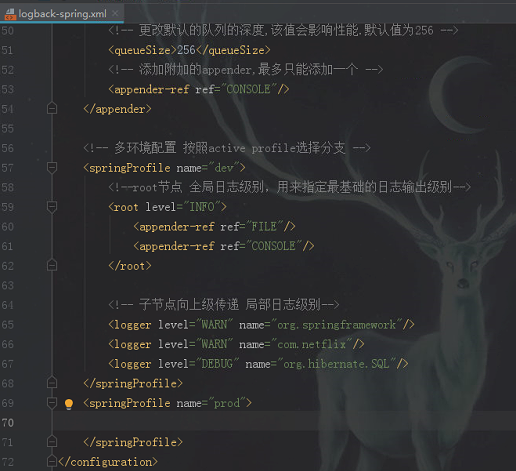Image resolution: width=516 pixels, height=471 pixels.
Task: Click line number 70 in the gutter
Action: (8, 423)
